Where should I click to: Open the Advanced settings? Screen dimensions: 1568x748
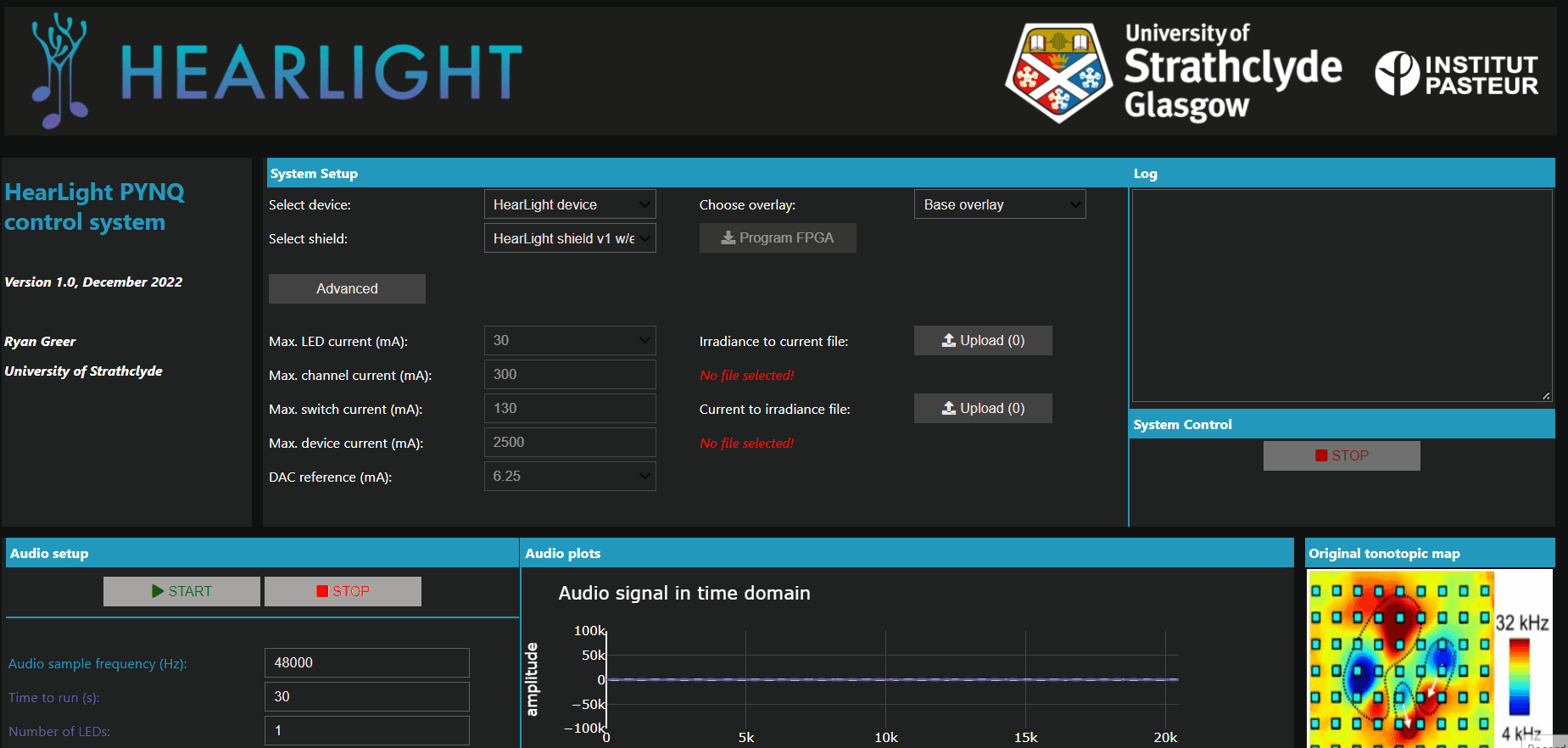tap(347, 288)
